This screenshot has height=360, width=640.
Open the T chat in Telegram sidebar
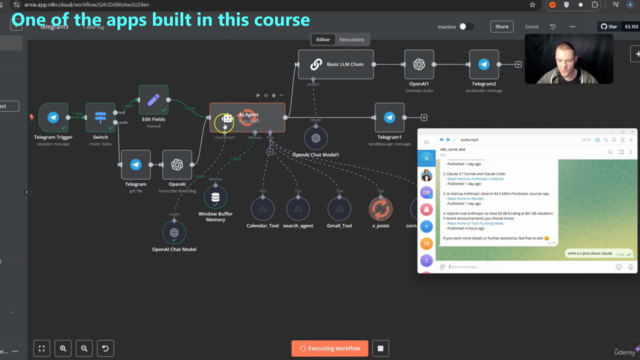[427, 260]
